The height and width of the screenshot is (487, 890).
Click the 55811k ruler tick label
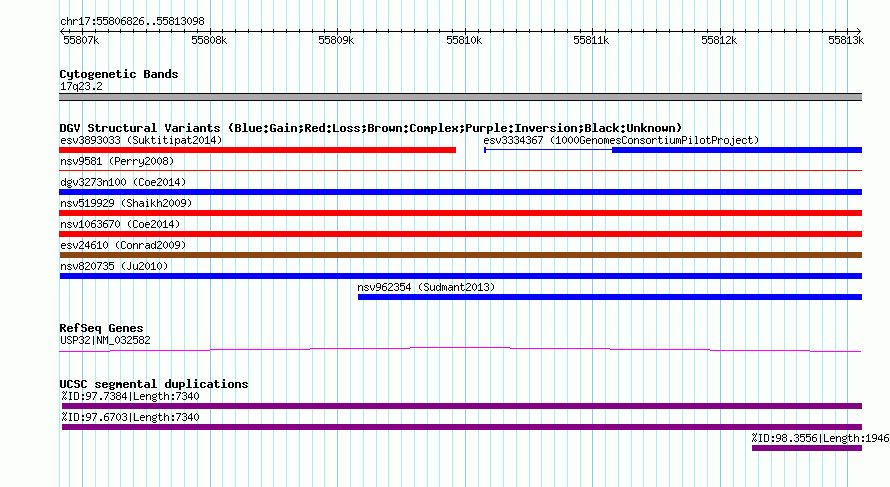(591, 40)
